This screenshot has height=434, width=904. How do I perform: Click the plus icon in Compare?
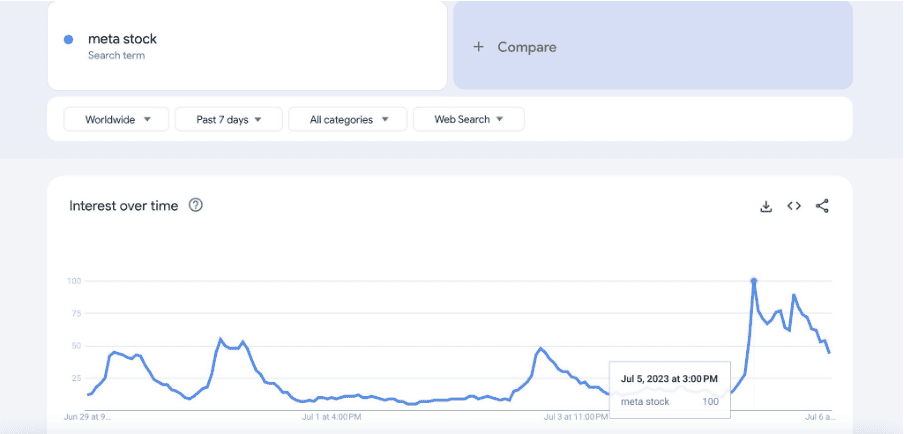coord(478,47)
